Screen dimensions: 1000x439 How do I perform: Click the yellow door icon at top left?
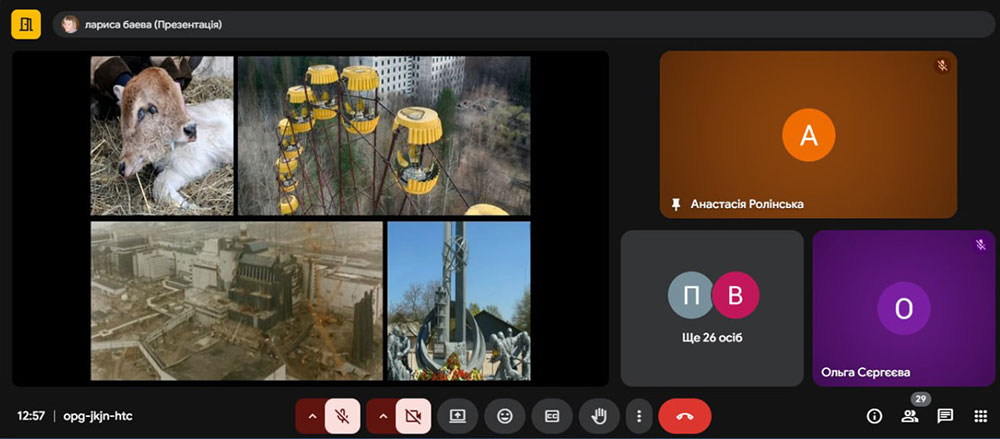point(26,24)
